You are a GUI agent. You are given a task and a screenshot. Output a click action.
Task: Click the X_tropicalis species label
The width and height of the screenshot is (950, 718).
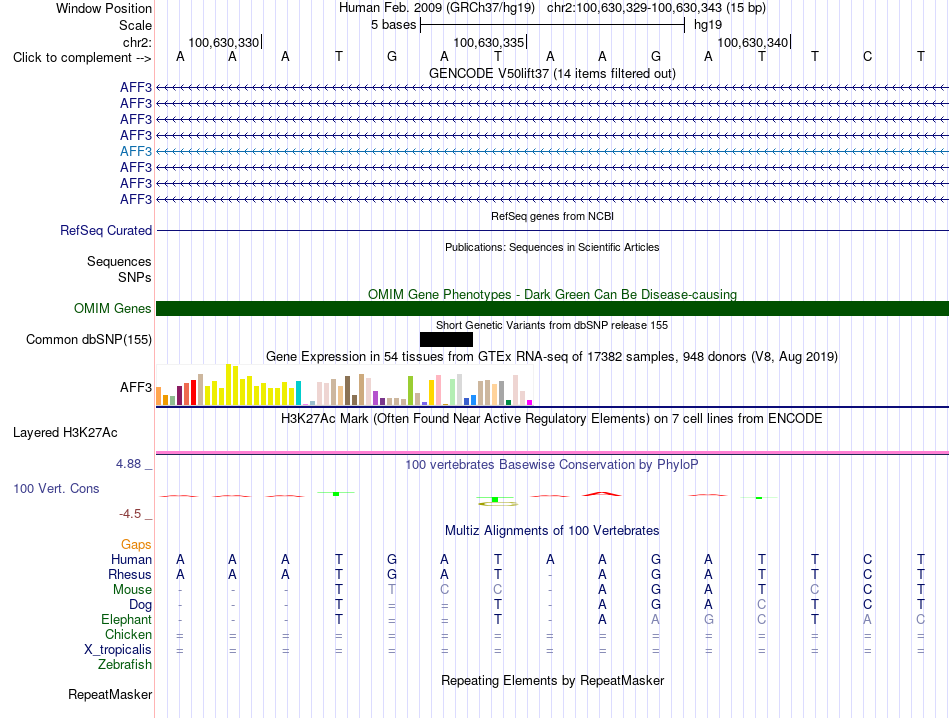point(118,650)
